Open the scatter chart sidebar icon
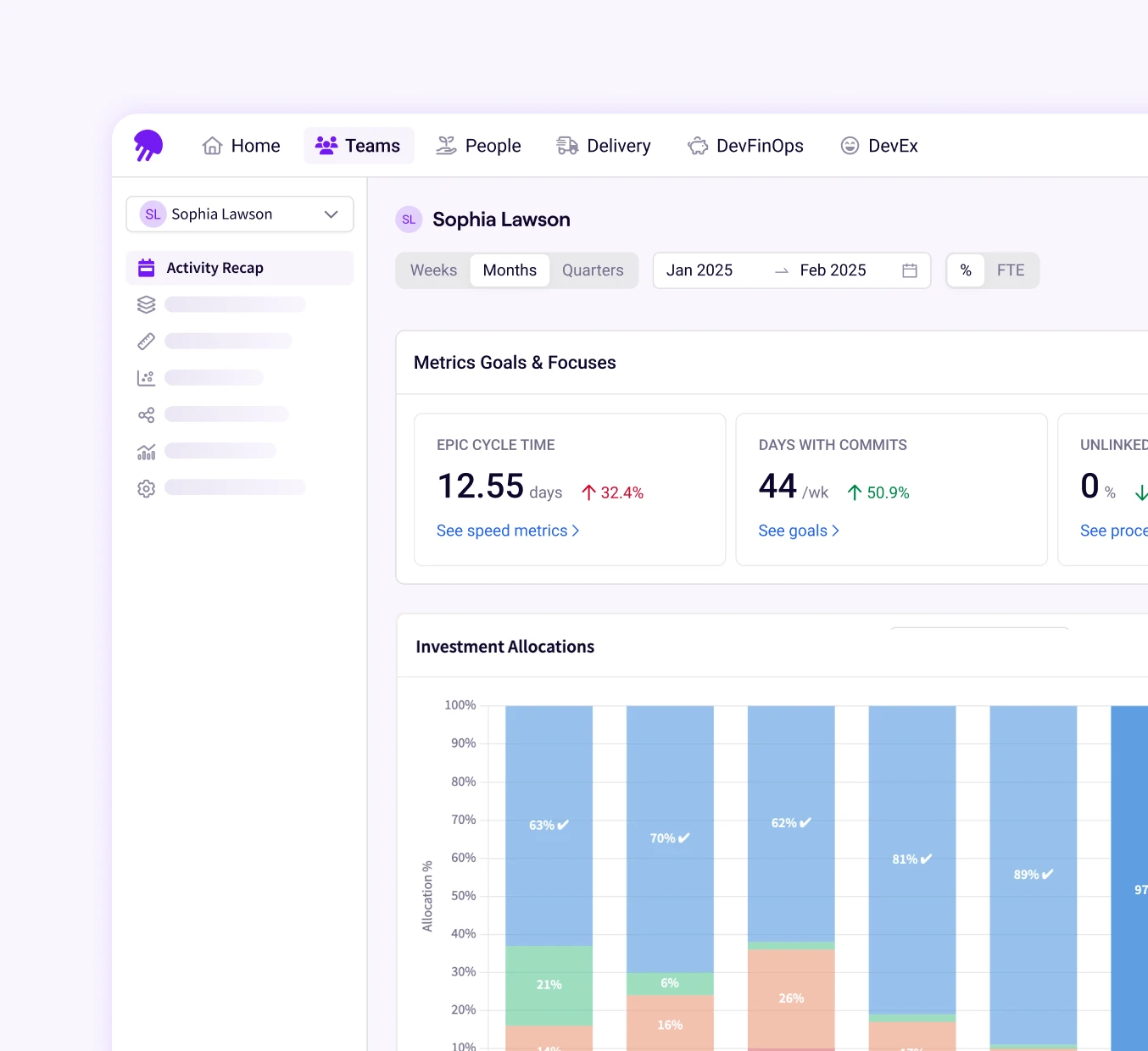This screenshot has width=1148, height=1051. (x=146, y=378)
